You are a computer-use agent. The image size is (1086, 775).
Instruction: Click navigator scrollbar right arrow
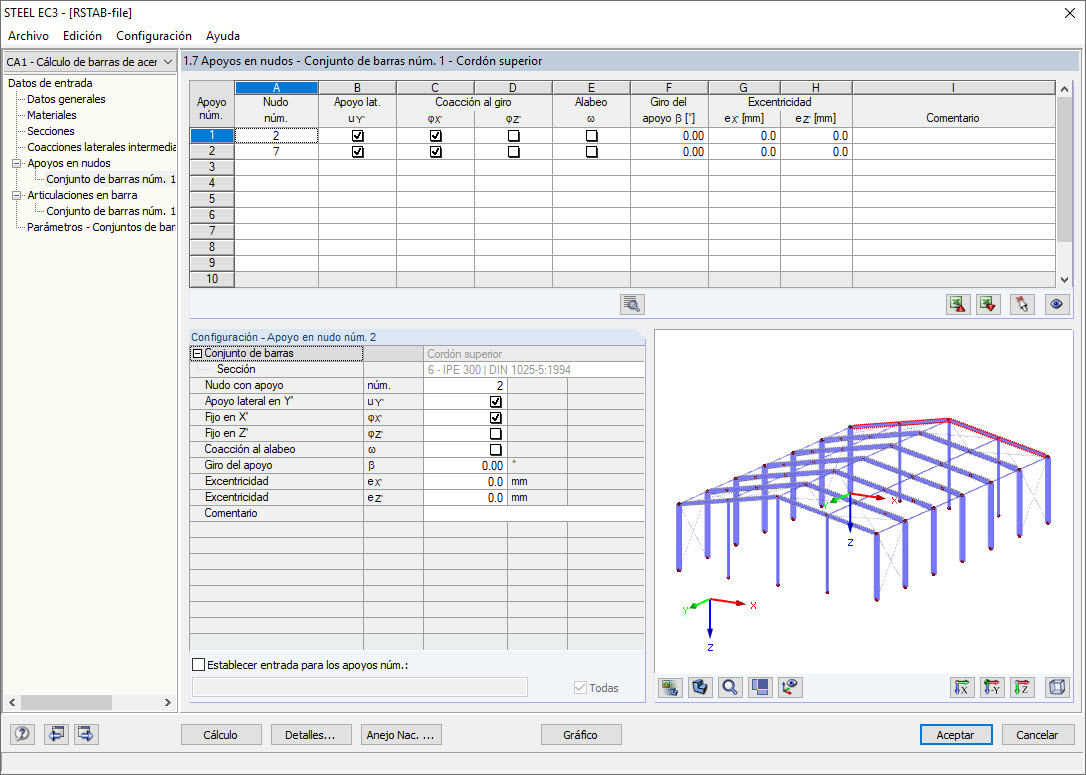pyautogui.click(x=168, y=702)
